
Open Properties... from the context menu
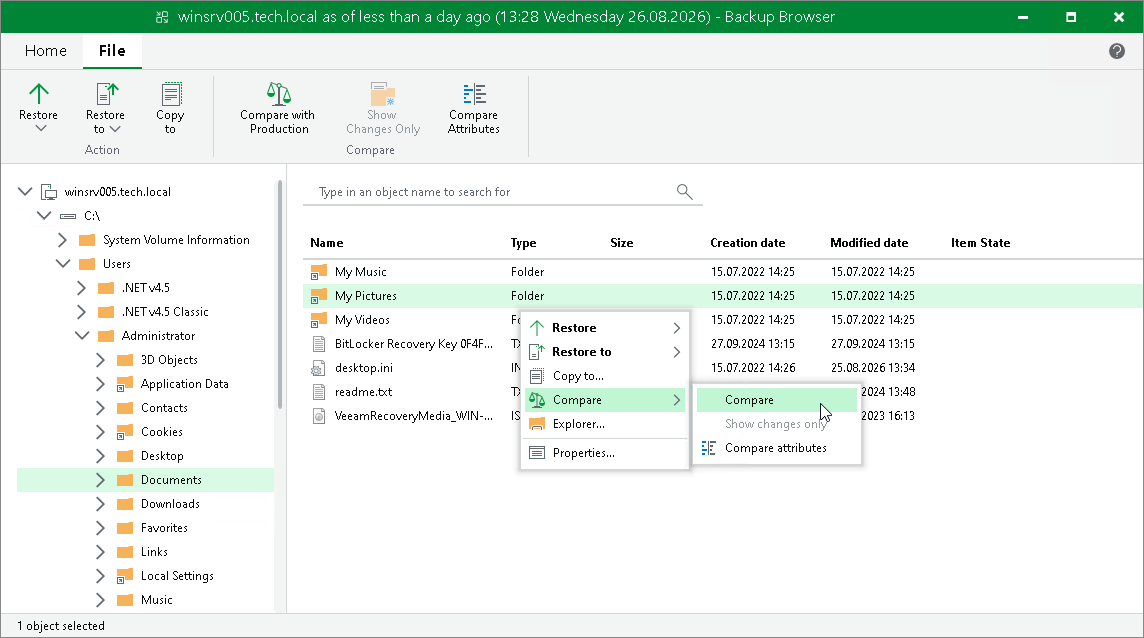[x=605, y=453]
